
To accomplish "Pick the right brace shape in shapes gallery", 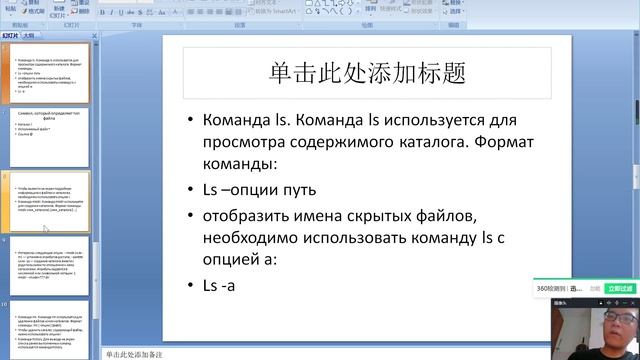I will pos(350,11).
